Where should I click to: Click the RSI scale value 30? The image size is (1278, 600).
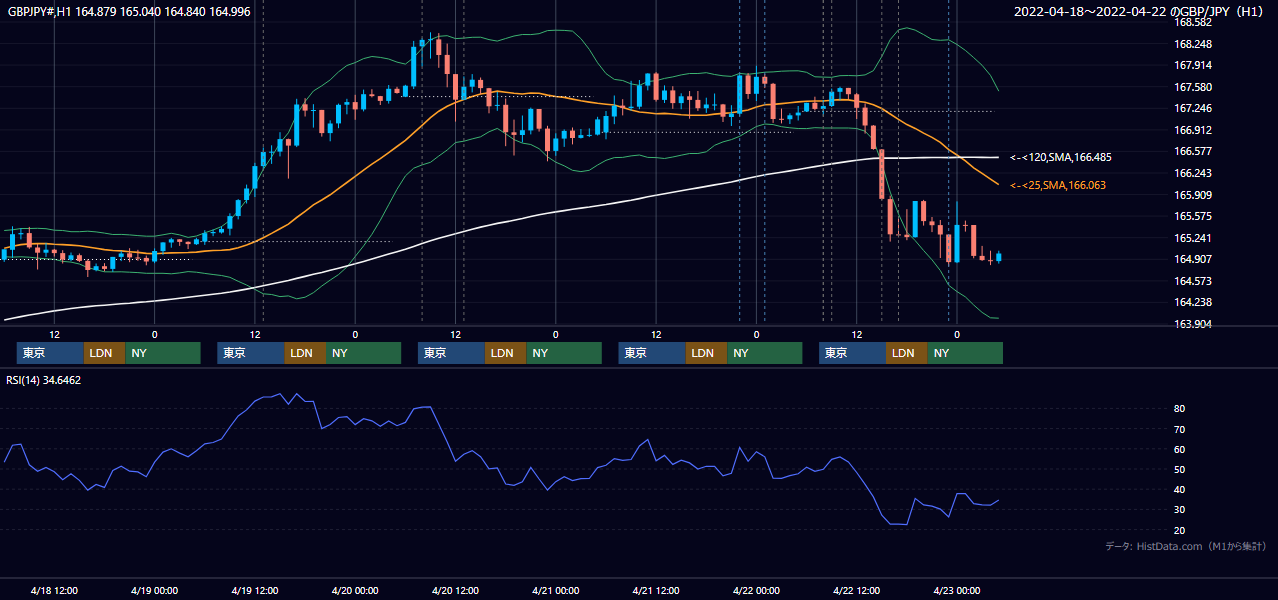click(x=1180, y=510)
